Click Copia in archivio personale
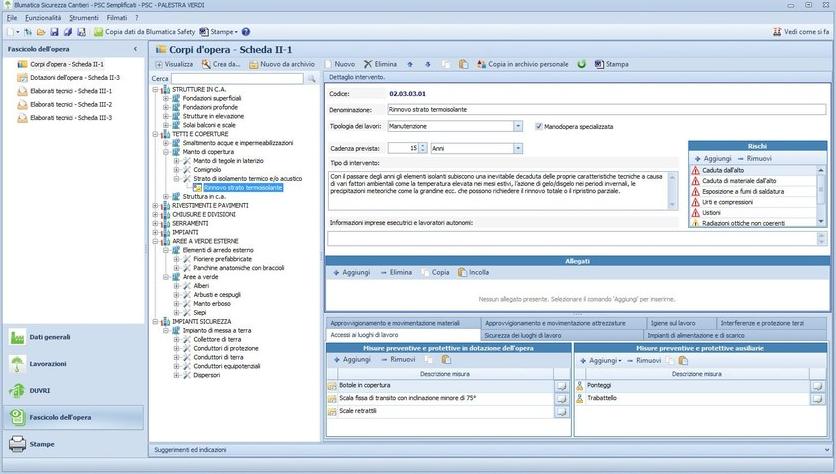Viewport: 836px width, 474px height. coord(522,64)
